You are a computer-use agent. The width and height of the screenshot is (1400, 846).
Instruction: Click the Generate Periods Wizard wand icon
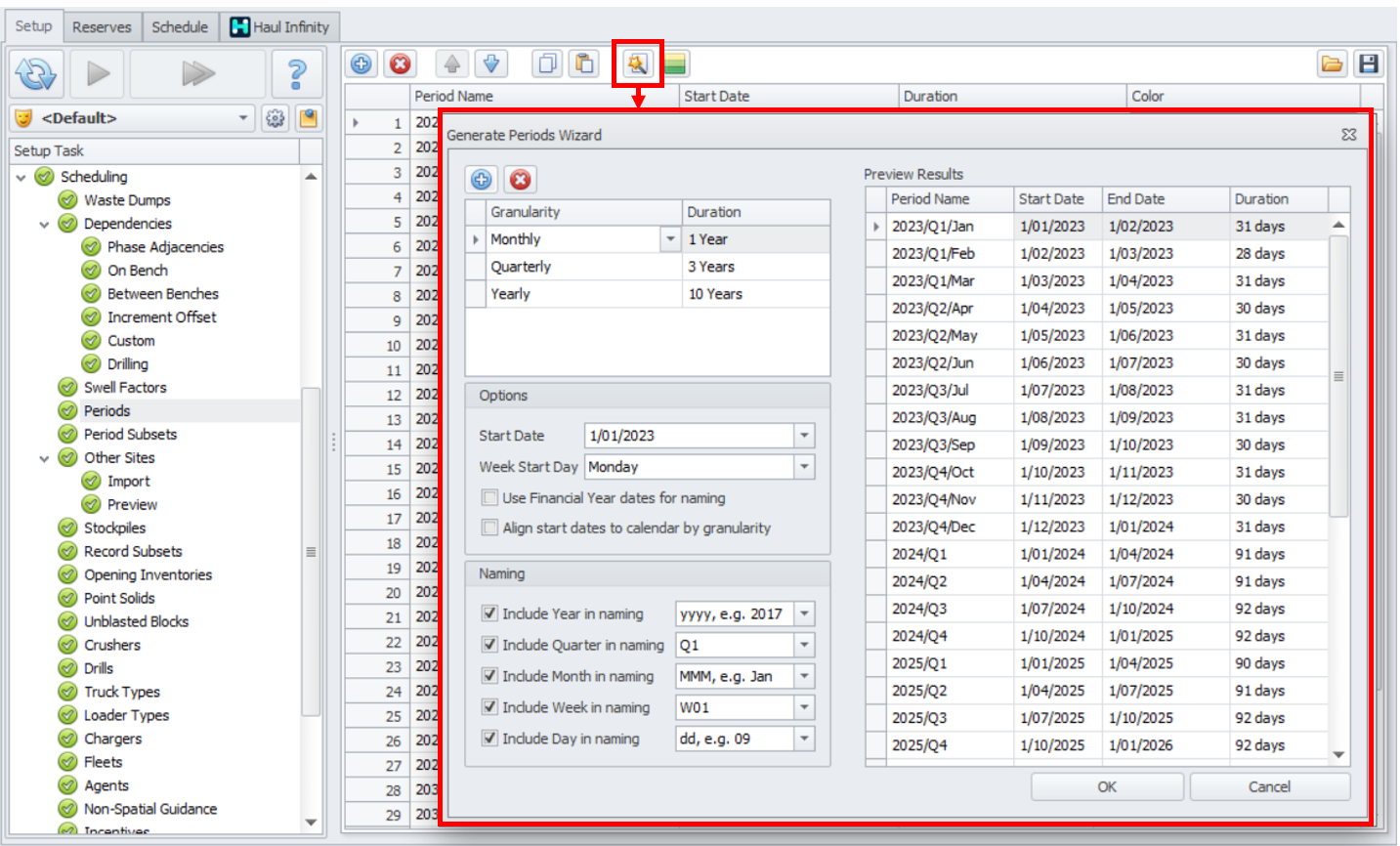637,64
